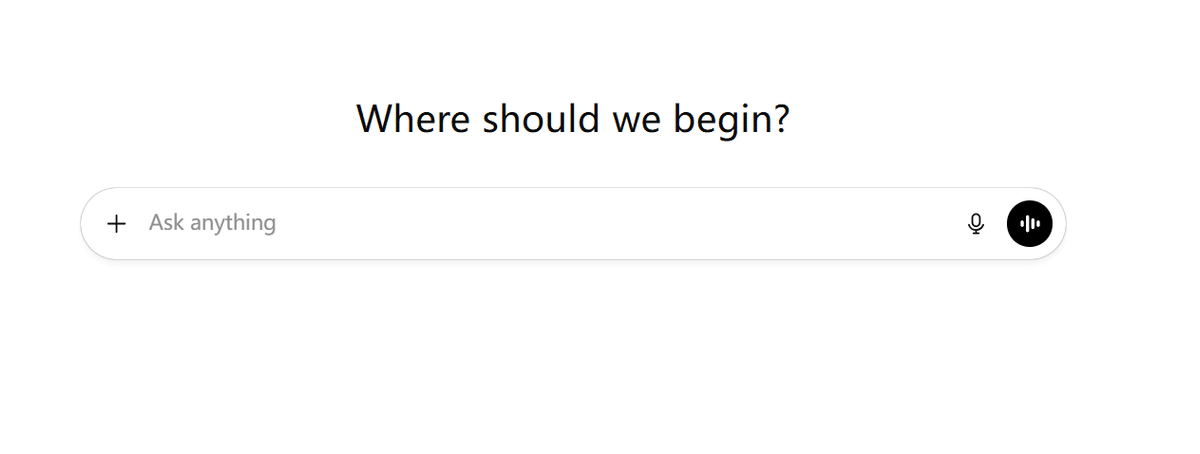
Task: Open the attach menu beside Ask anything
Action: pyautogui.click(x=117, y=224)
